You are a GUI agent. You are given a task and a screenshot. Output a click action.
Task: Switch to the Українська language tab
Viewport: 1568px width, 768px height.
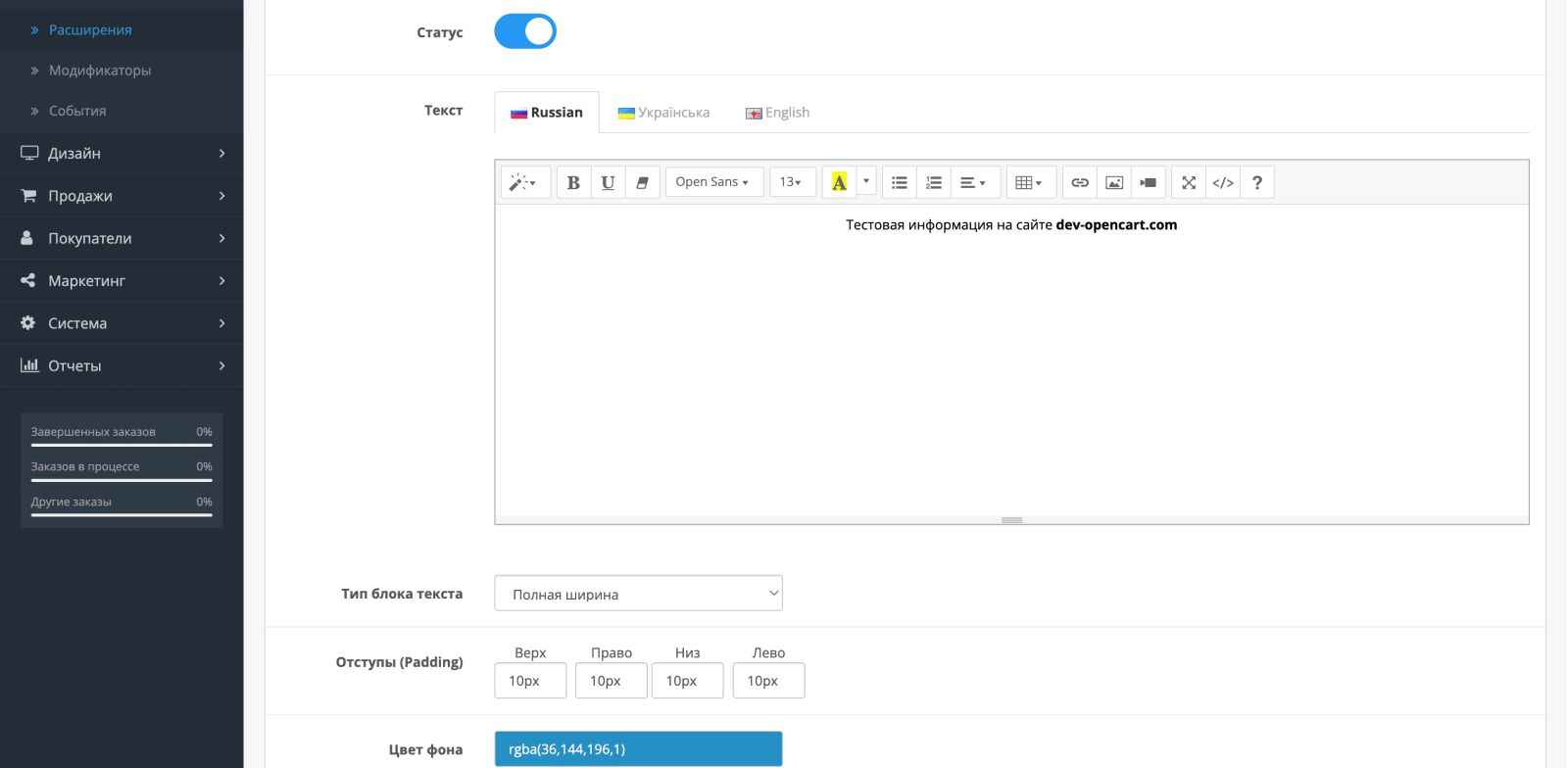tap(663, 113)
